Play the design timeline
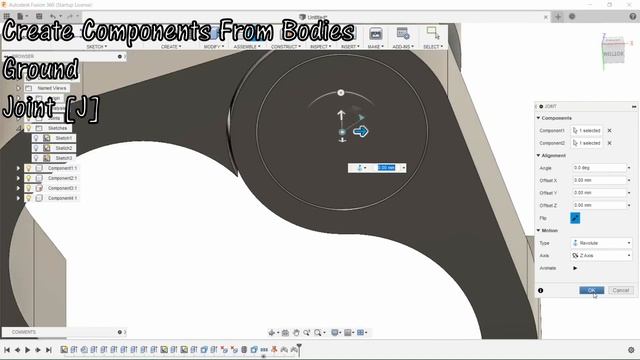640x360 pixels. tap(27, 350)
